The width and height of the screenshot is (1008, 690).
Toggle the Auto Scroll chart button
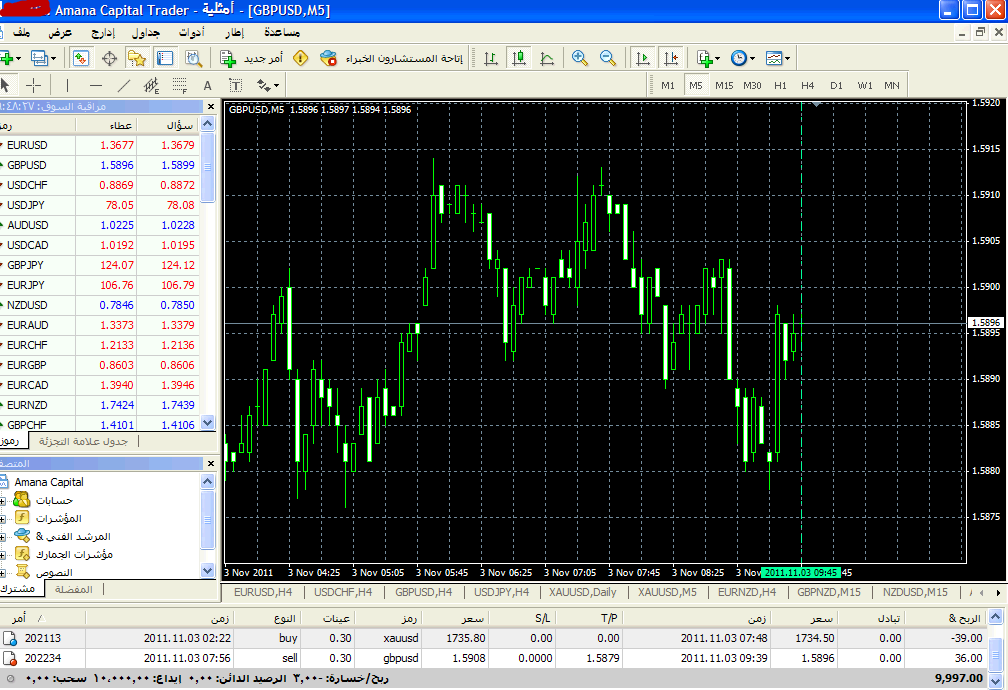pyautogui.click(x=643, y=58)
